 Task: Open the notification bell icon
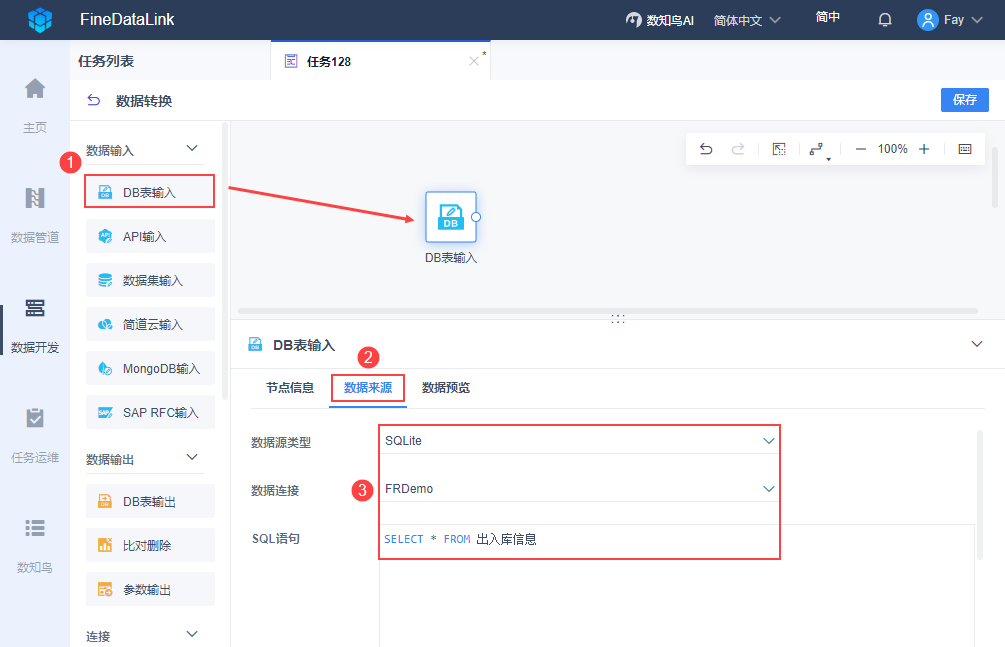click(x=884, y=19)
